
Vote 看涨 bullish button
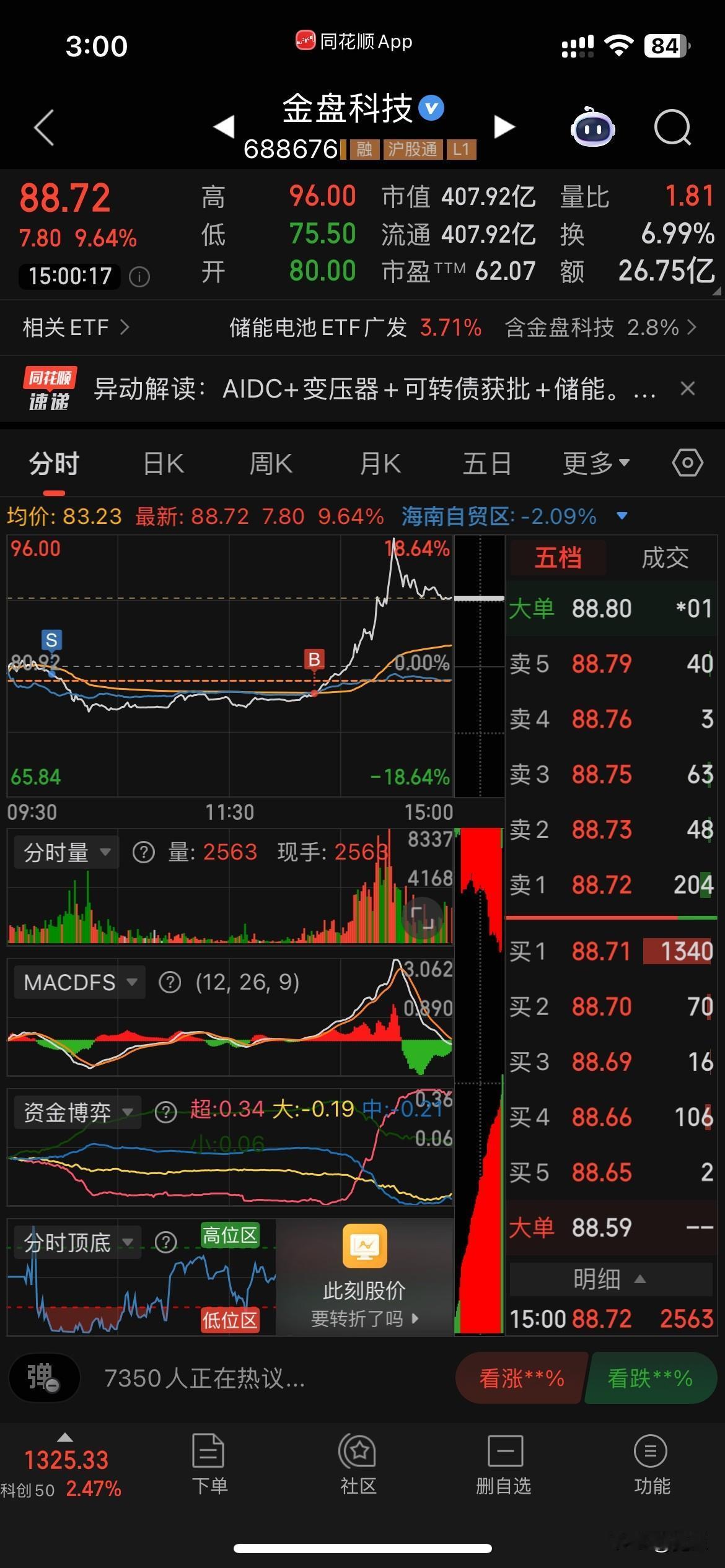click(x=522, y=1379)
